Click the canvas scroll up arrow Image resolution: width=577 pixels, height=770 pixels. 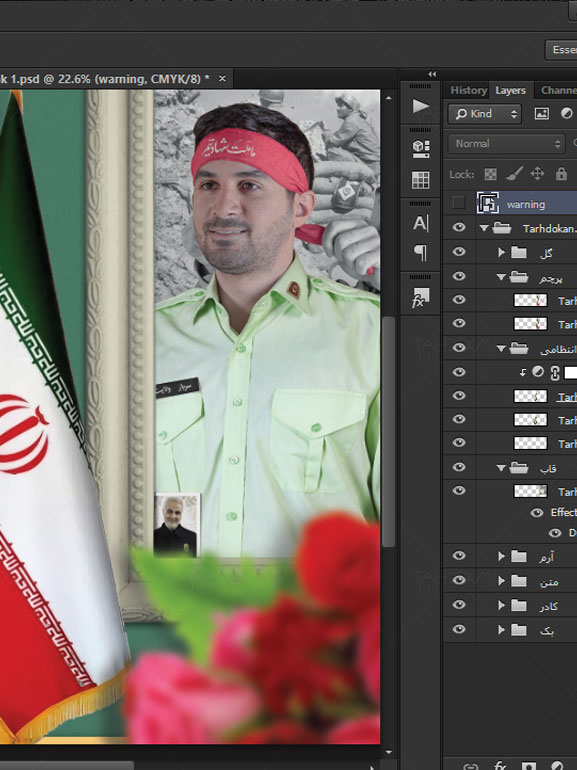[388, 98]
